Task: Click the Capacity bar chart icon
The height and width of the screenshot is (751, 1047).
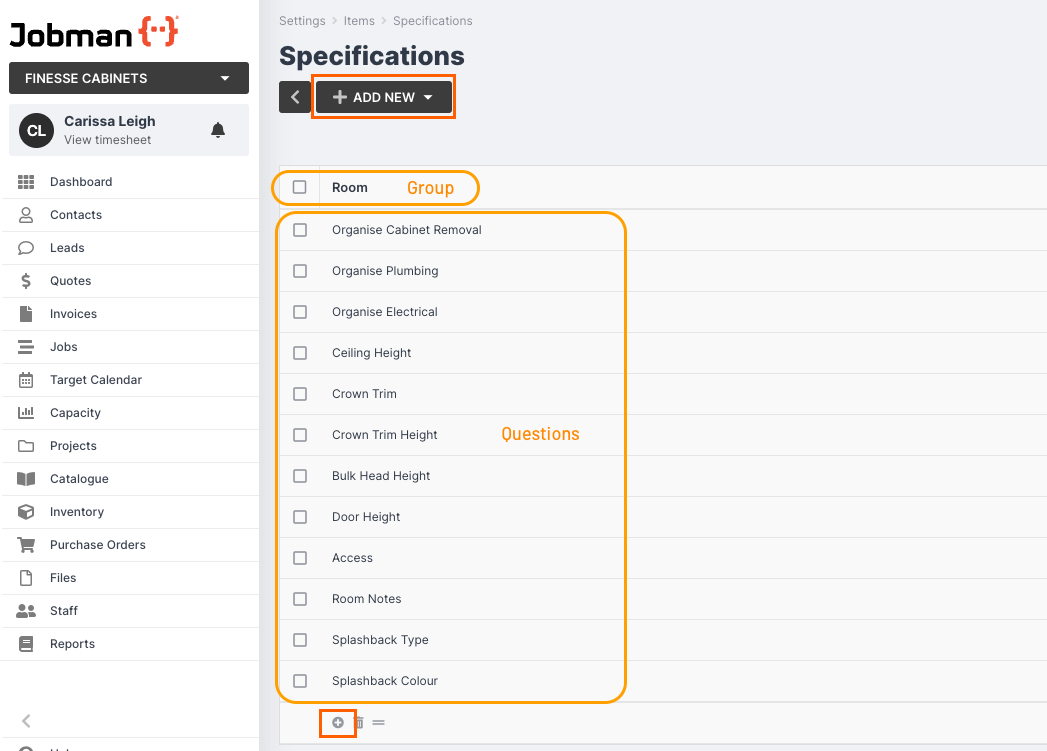Action: pos(26,413)
